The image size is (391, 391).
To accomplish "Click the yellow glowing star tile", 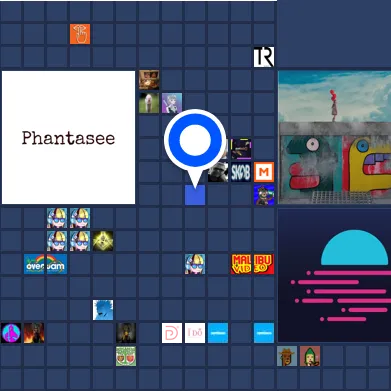I will [103, 241].
